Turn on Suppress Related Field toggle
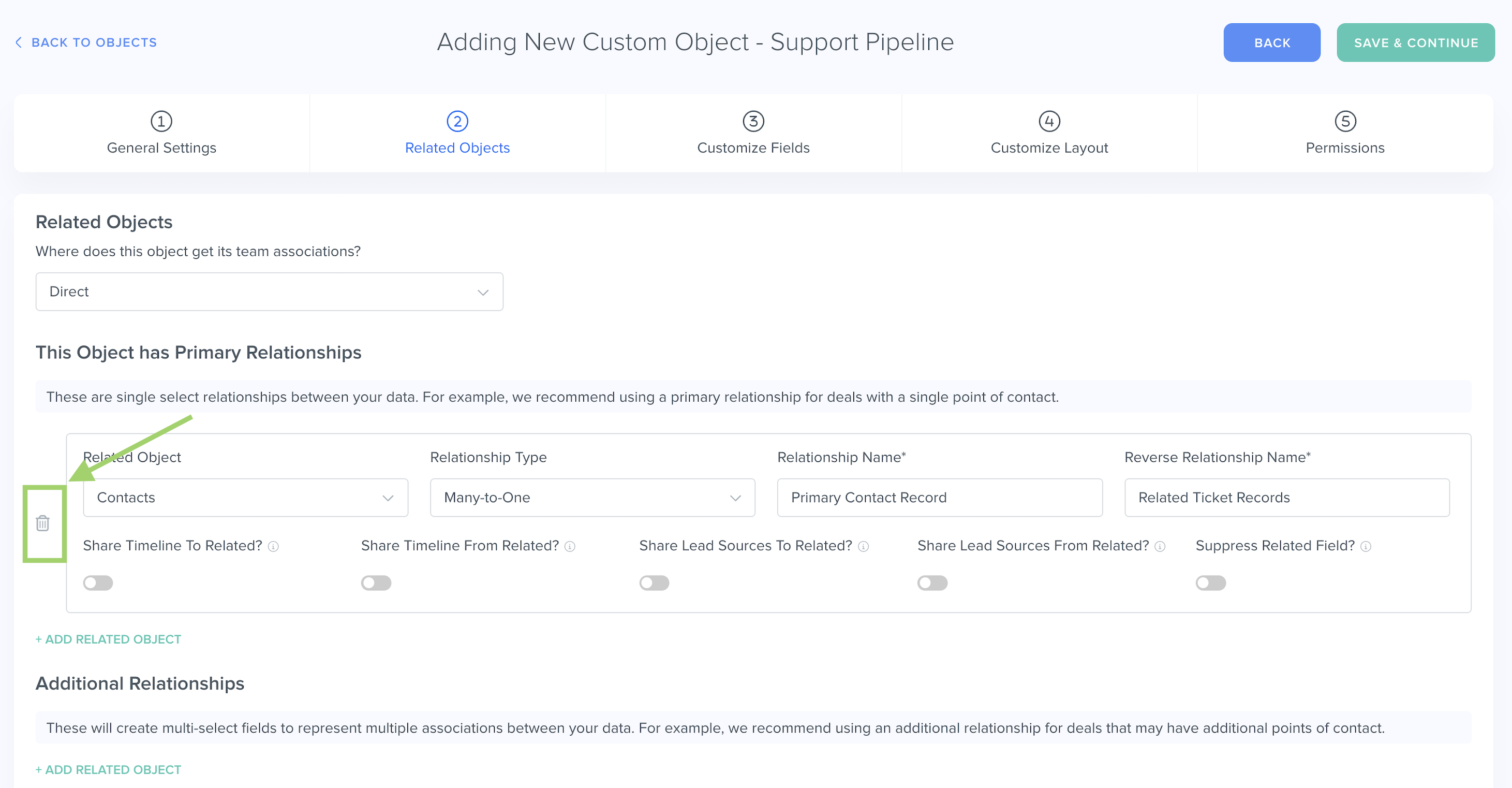The height and width of the screenshot is (788, 1512). [x=1210, y=582]
